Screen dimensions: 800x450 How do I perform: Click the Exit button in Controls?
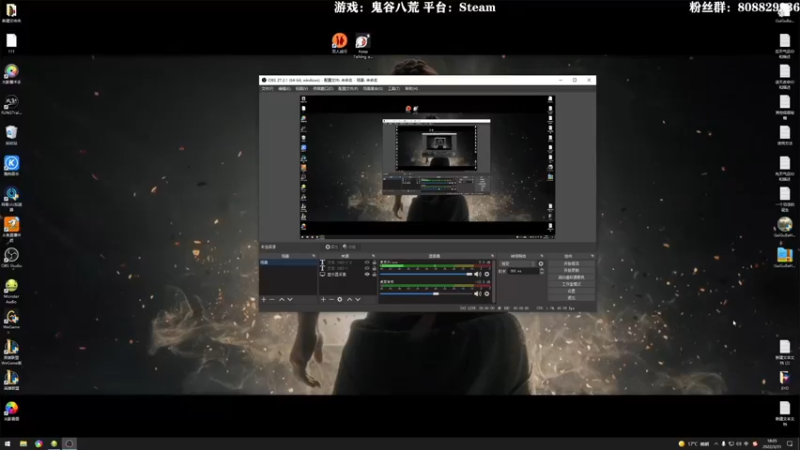(x=571, y=297)
